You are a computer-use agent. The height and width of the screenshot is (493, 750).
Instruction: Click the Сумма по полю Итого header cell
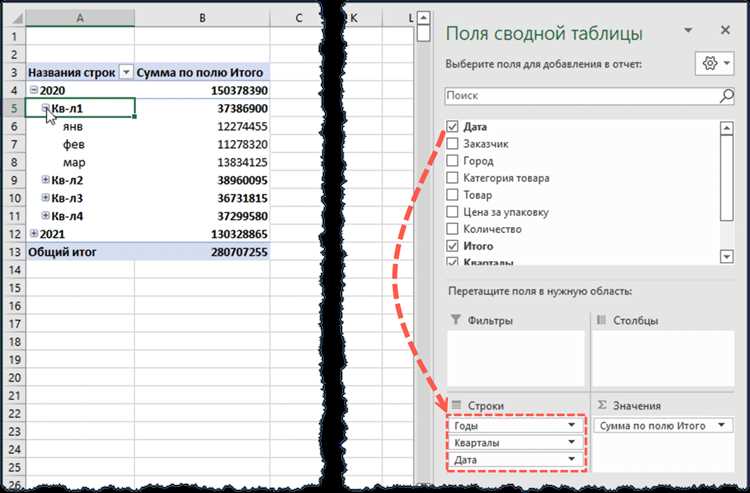pyautogui.click(x=202, y=73)
